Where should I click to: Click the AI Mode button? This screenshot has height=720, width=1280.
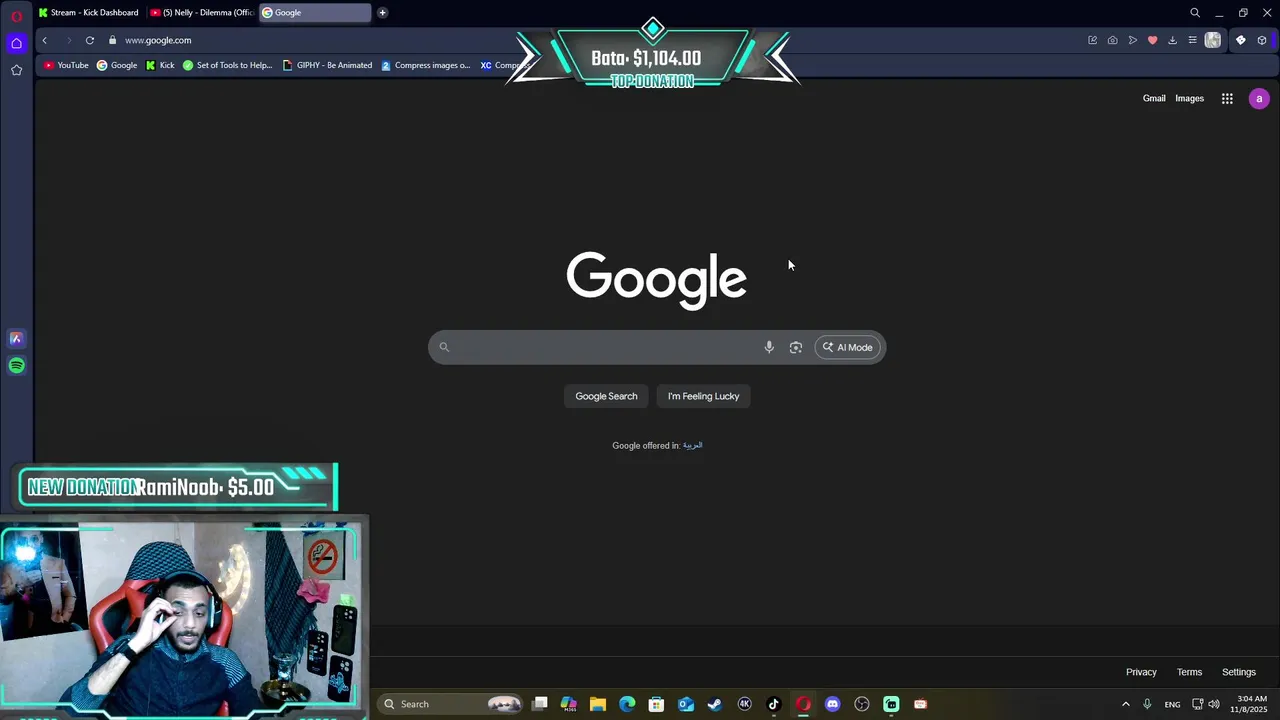pos(848,347)
